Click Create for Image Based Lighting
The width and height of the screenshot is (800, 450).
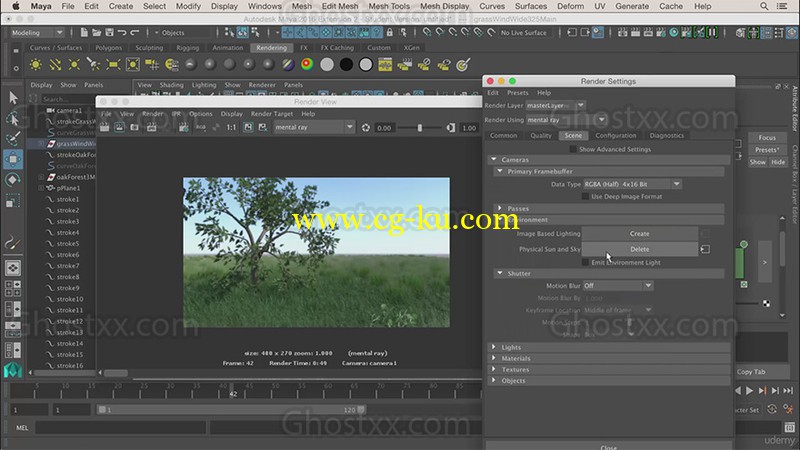(x=640, y=234)
